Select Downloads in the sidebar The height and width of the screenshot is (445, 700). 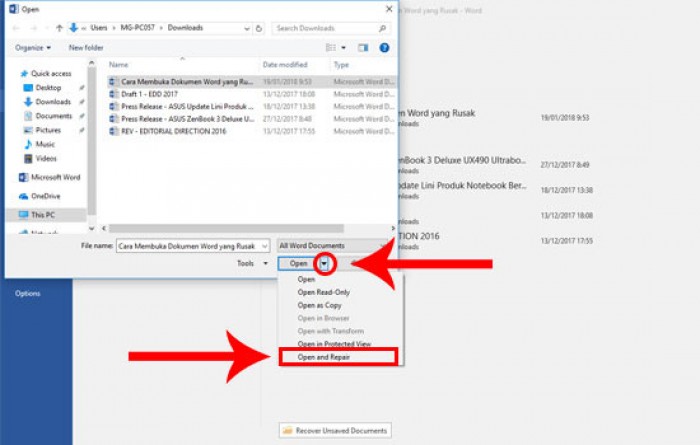point(53,102)
